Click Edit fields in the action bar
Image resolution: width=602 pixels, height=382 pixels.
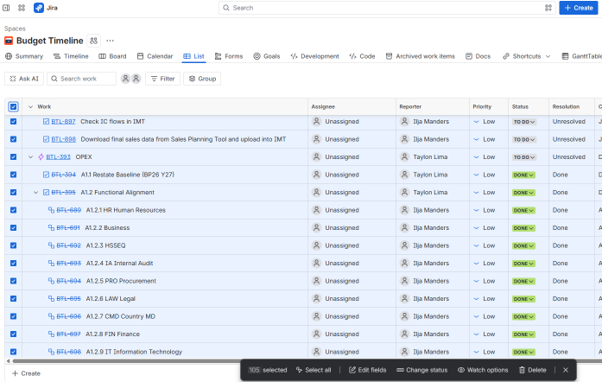(367, 370)
